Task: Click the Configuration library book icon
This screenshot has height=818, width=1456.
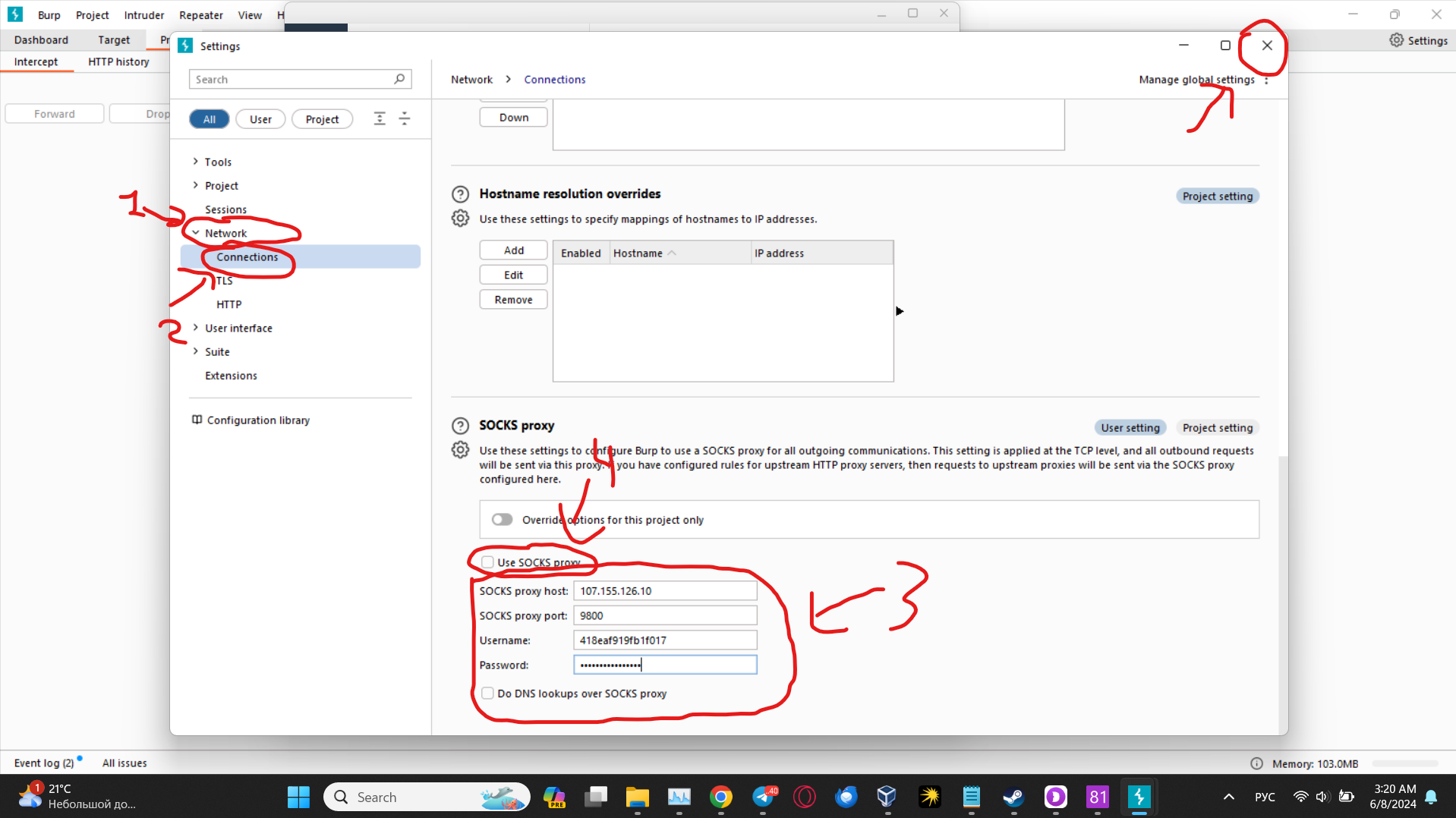Action: coord(197,420)
